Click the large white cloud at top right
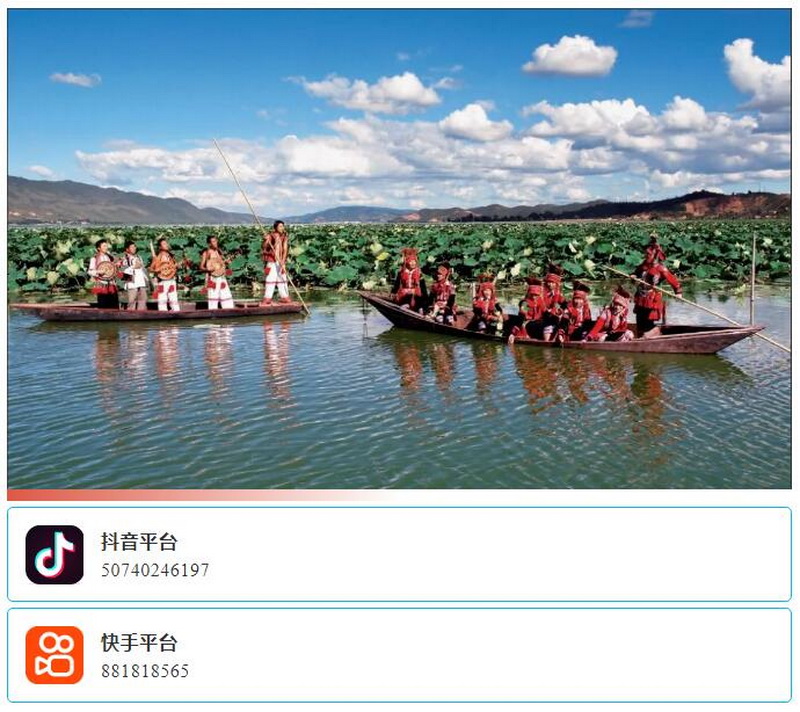Viewport: 800px width, 712px height. (570, 56)
